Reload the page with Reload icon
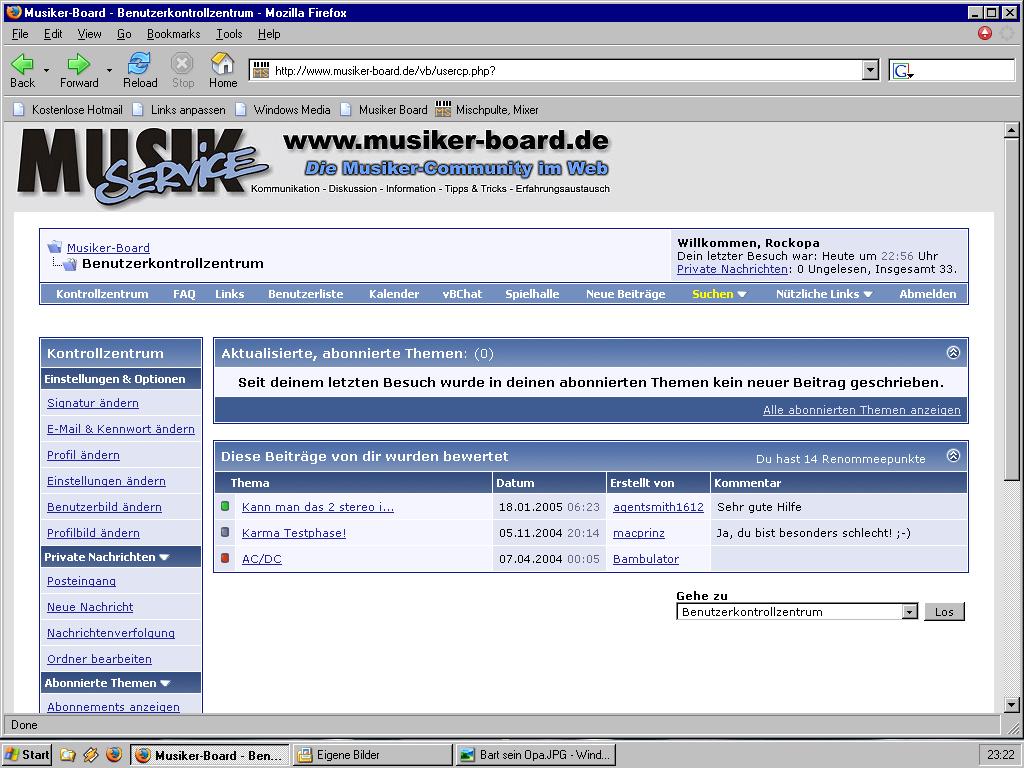The height and width of the screenshot is (768, 1024). (140, 63)
